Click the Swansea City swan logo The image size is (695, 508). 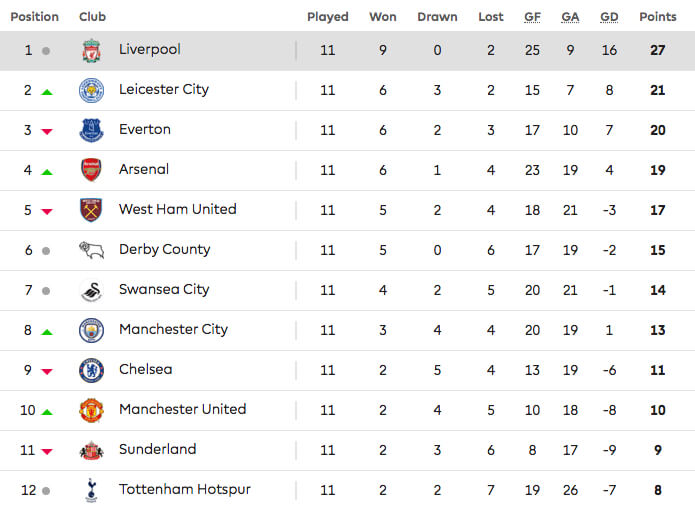[92, 291]
